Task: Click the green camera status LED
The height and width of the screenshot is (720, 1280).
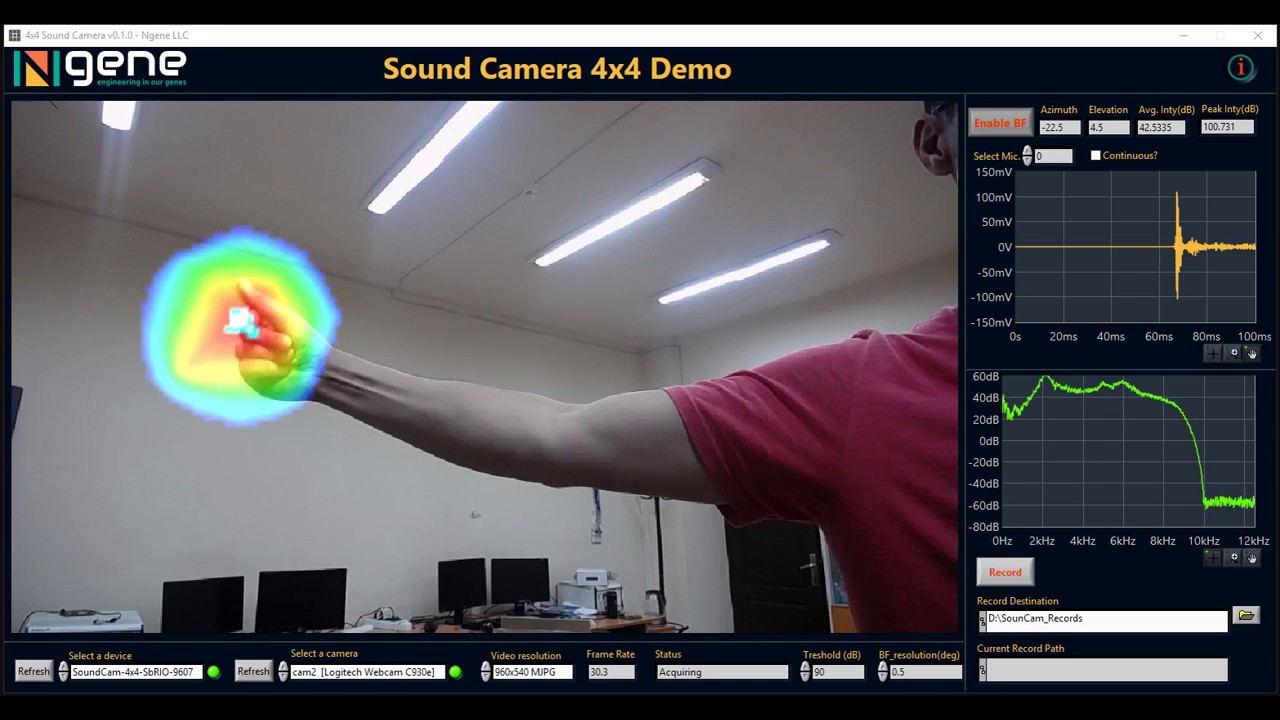Action: (x=455, y=672)
